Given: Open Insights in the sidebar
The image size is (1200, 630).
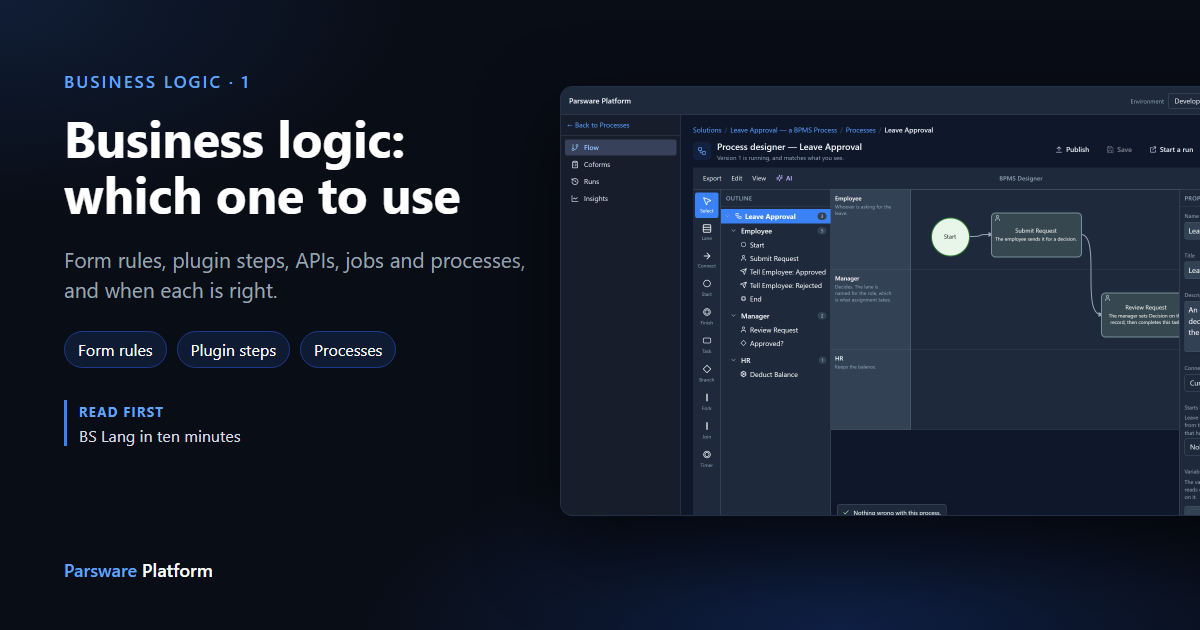Looking at the screenshot, I should pyautogui.click(x=621, y=199).
